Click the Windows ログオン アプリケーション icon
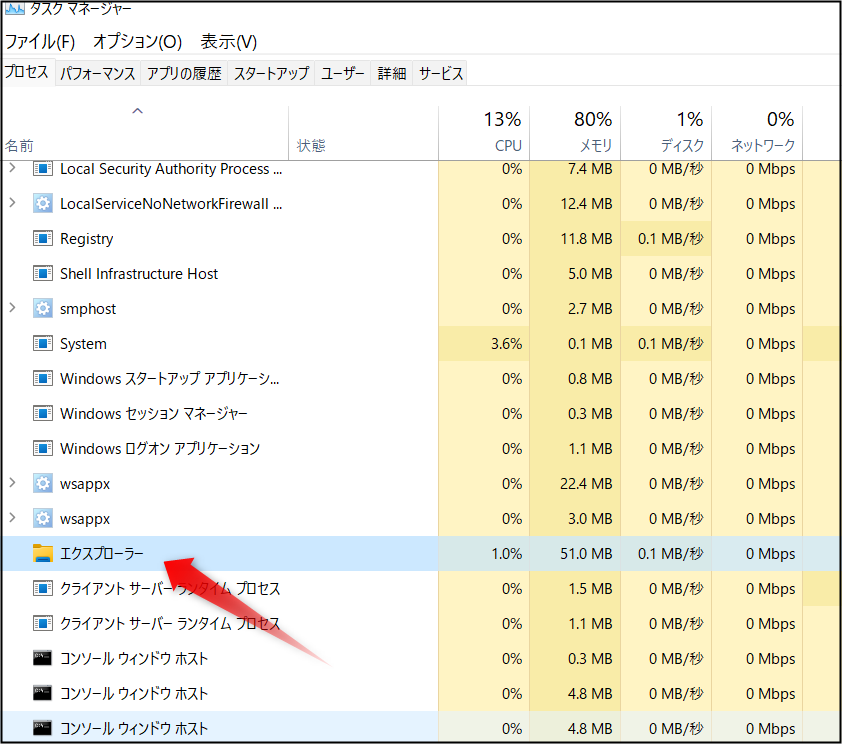The image size is (842, 744). pos(42,448)
